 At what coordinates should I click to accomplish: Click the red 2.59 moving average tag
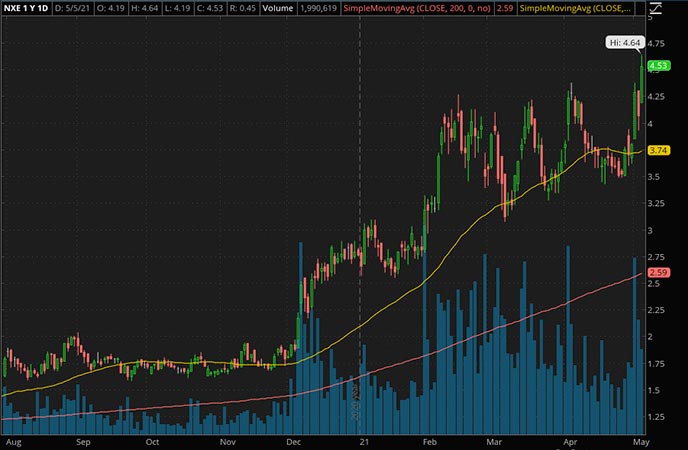click(658, 273)
